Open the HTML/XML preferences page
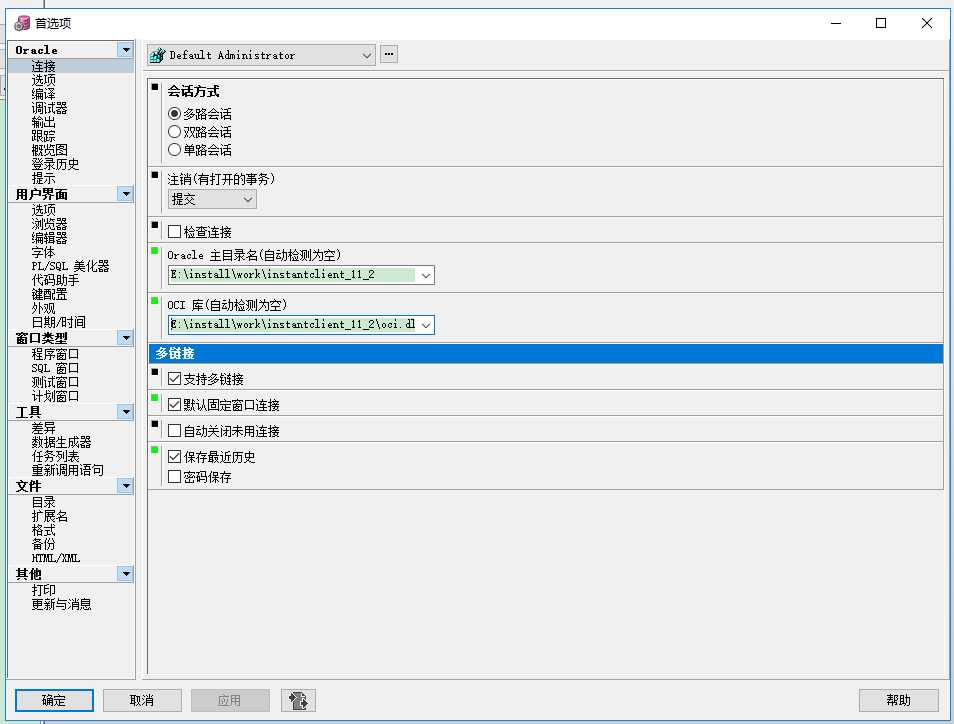The height and width of the screenshot is (724, 954). (x=55, y=558)
